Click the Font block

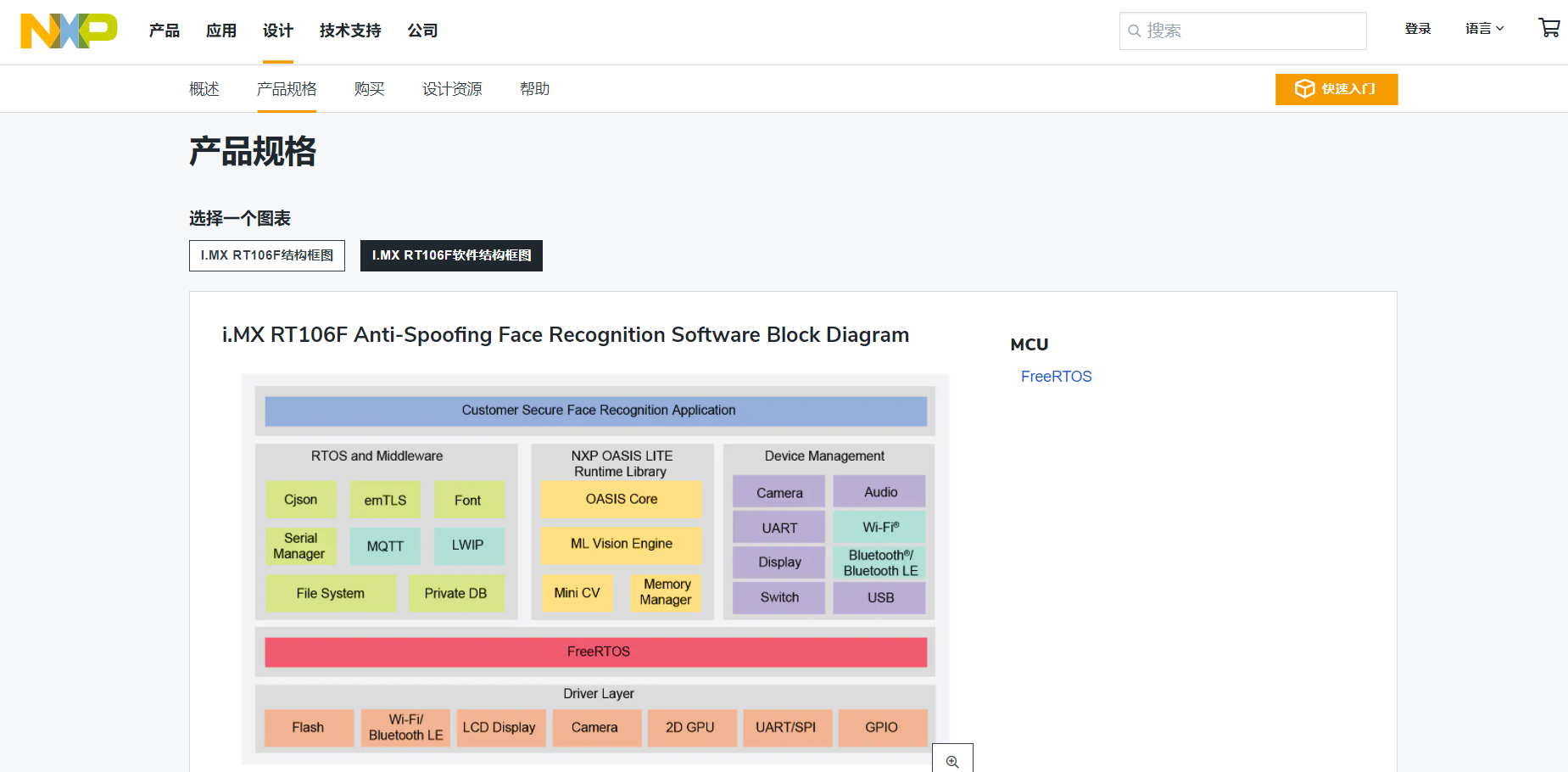click(468, 501)
